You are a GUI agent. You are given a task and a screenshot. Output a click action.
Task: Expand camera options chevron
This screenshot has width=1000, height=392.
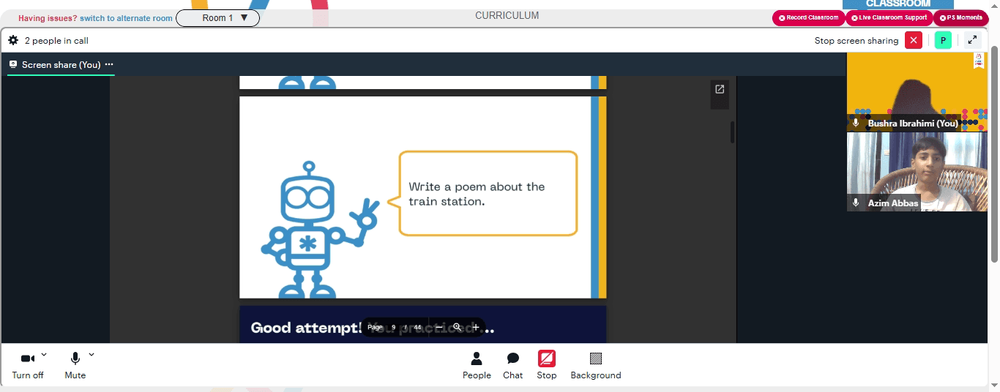44,354
